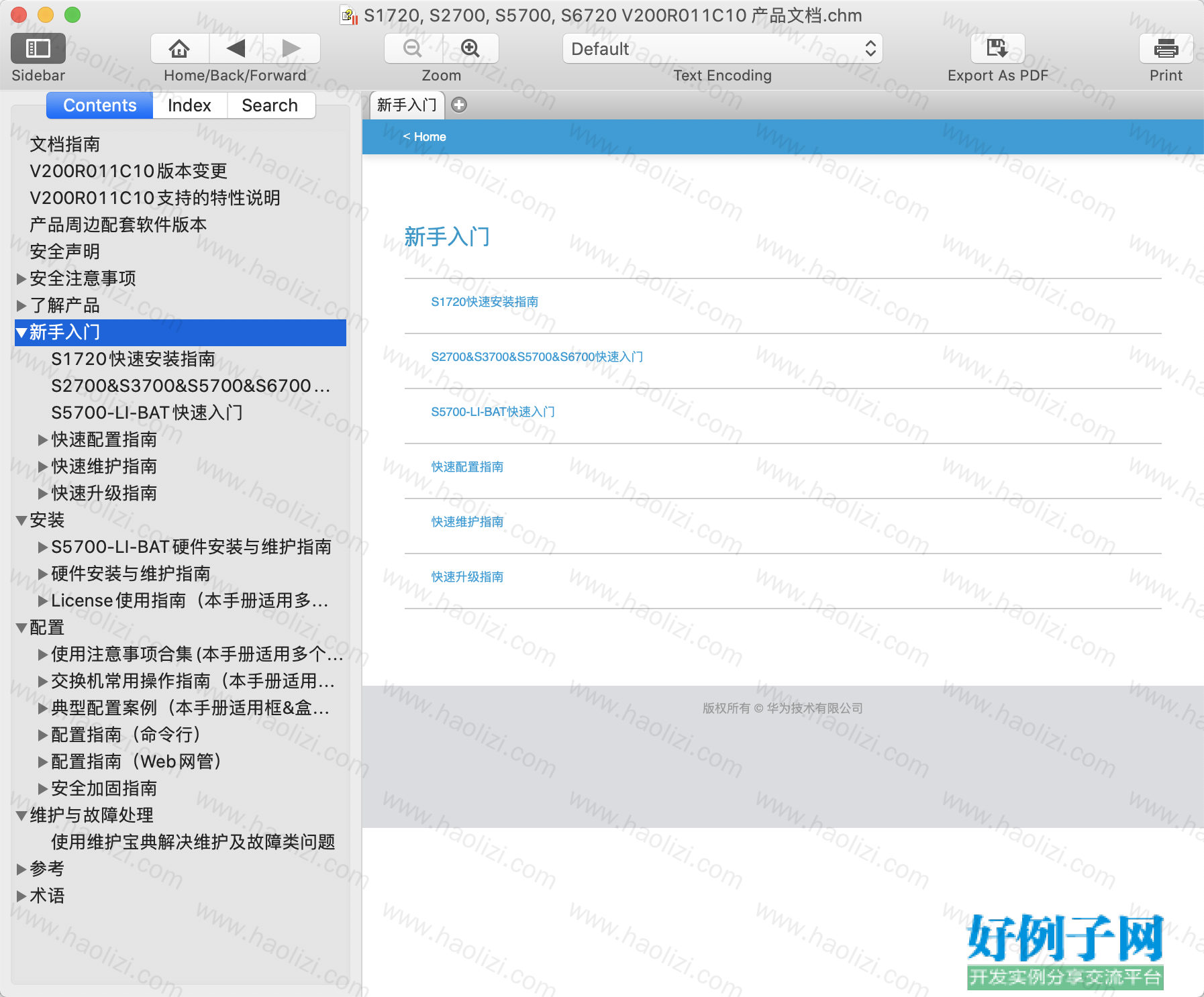Collapse the 新手入门 tree node
This screenshot has width=1204, height=997.
21,332
